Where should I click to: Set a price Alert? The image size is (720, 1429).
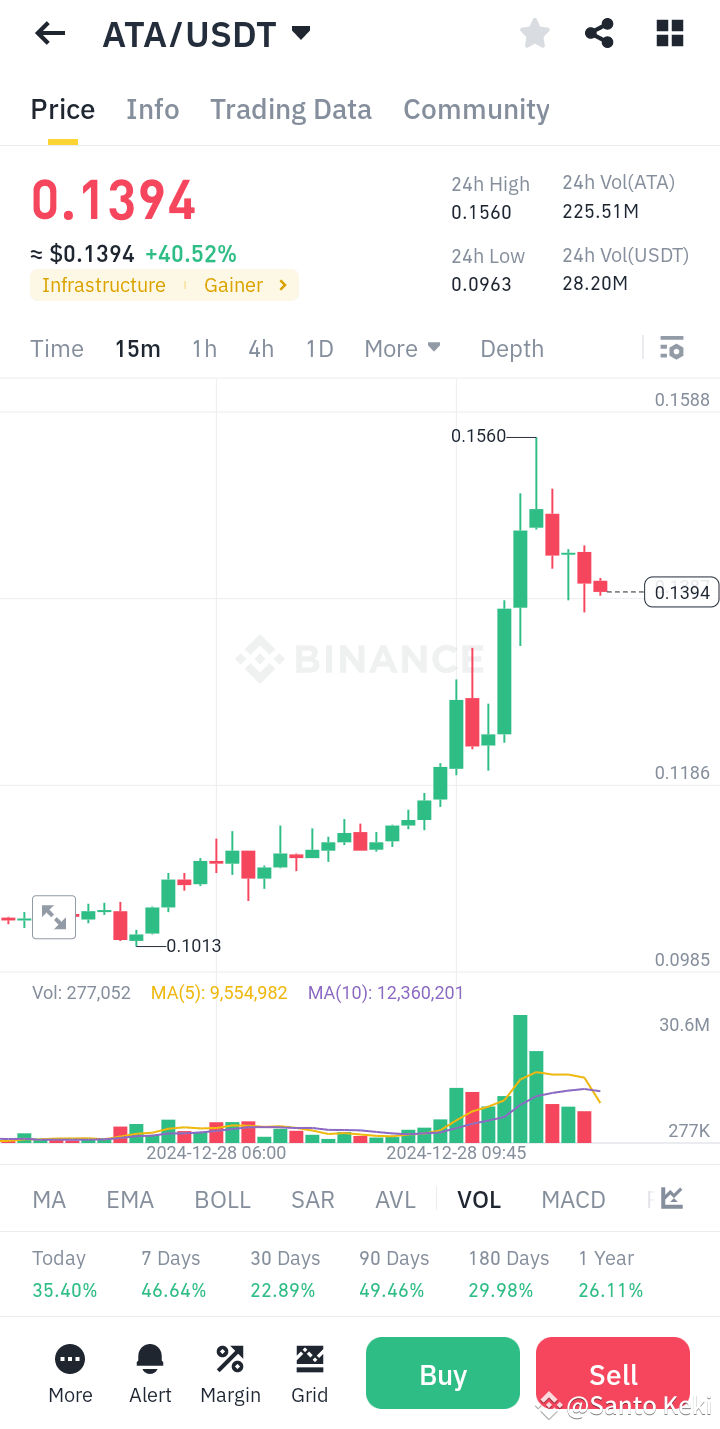150,1373
